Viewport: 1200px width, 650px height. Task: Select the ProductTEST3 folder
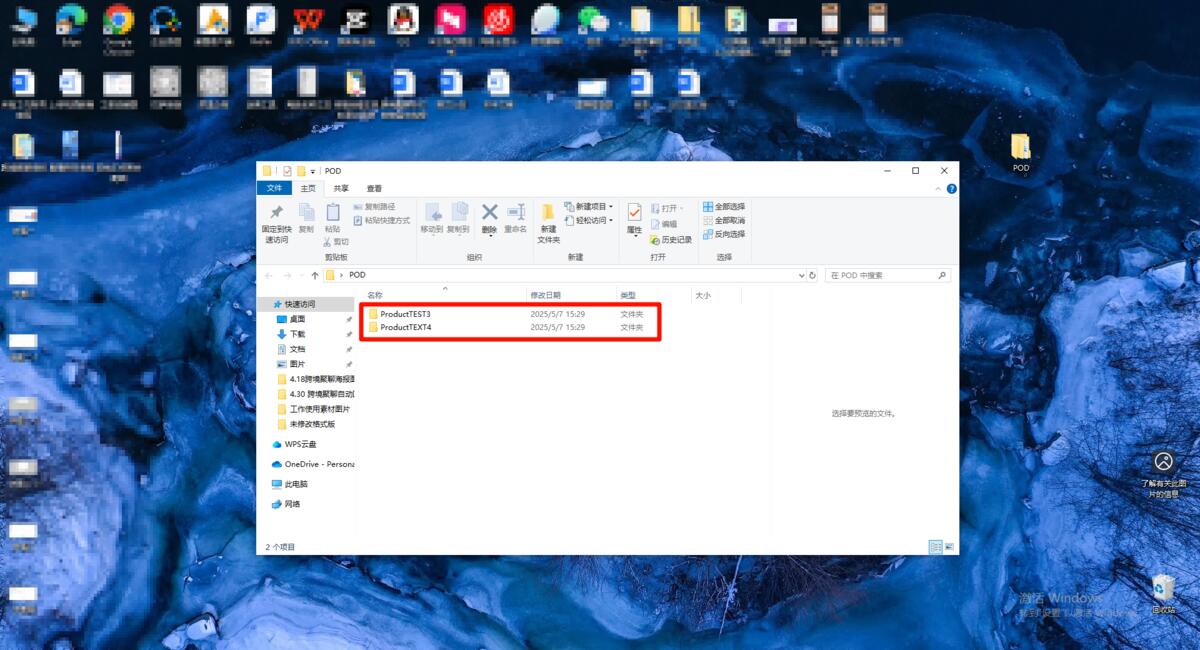tap(510, 314)
